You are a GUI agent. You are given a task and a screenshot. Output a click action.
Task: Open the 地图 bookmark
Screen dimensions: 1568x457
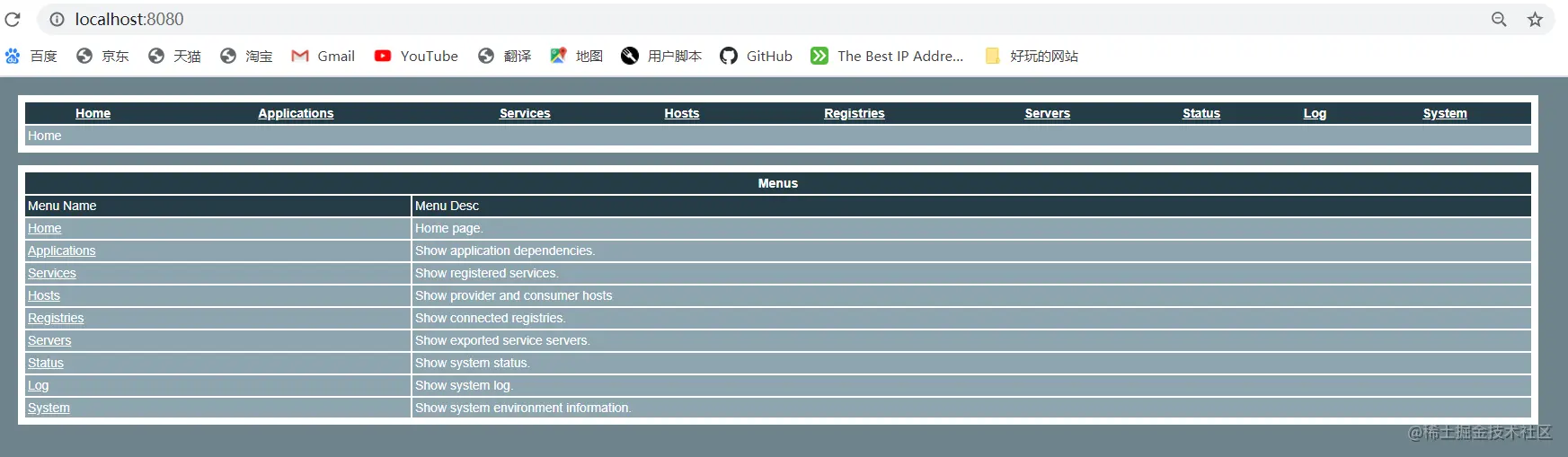click(576, 56)
